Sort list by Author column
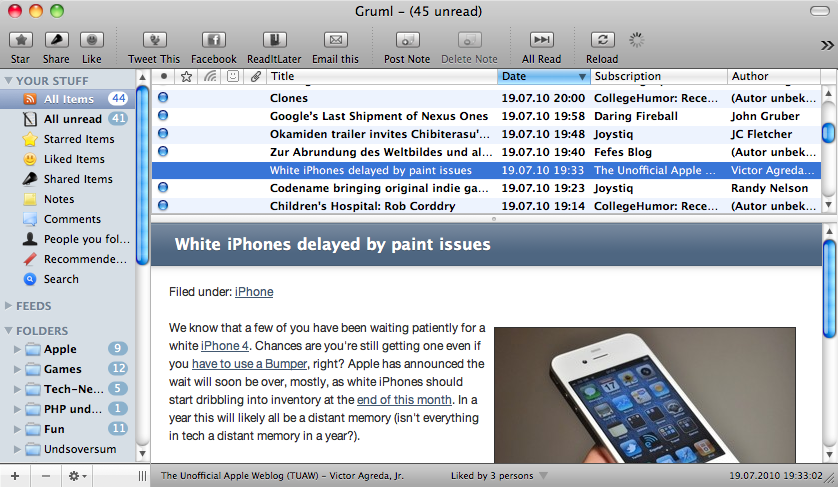838x487 pixels. point(774,76)
